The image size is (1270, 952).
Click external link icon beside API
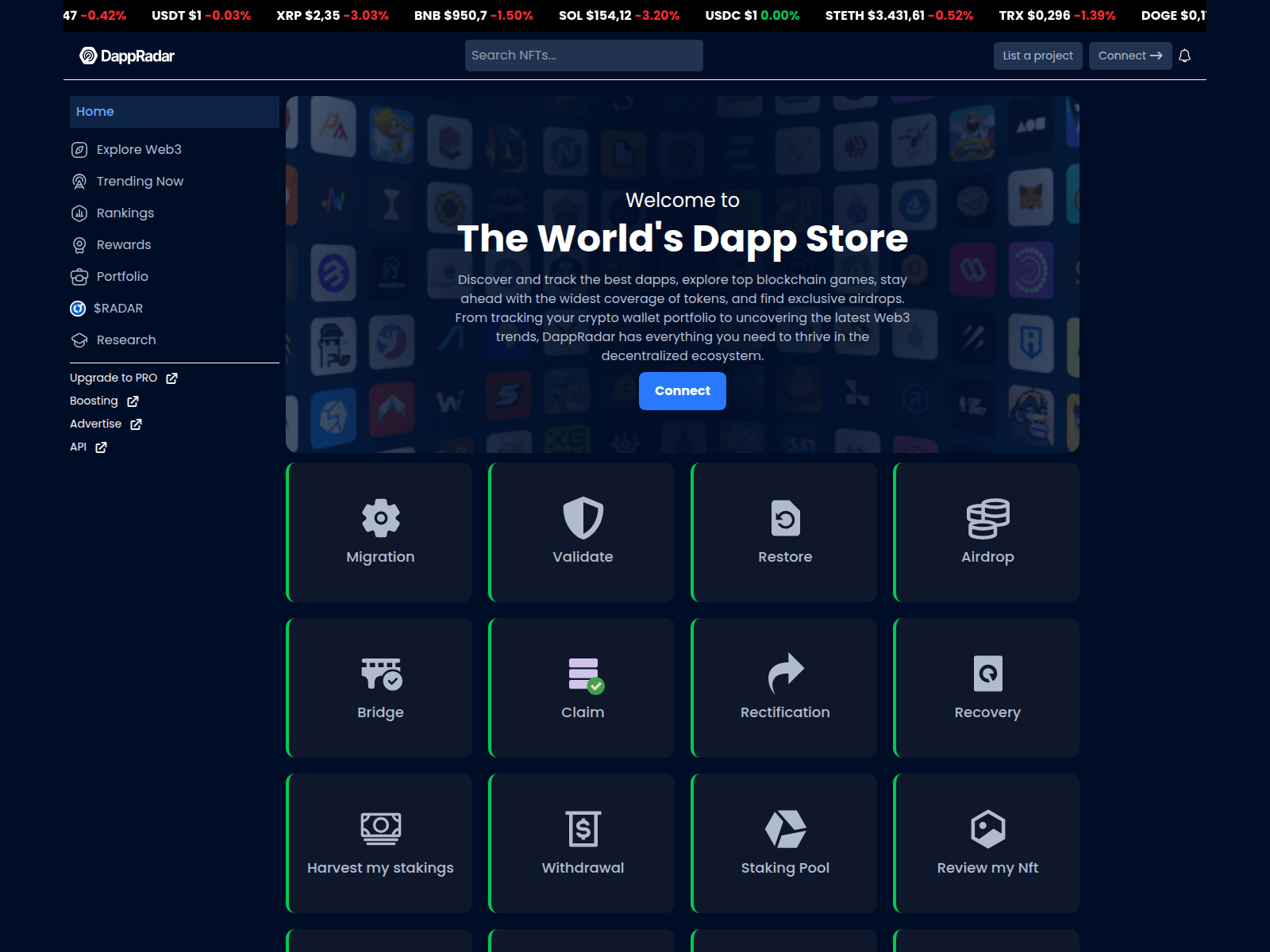[x=101, y=447]
